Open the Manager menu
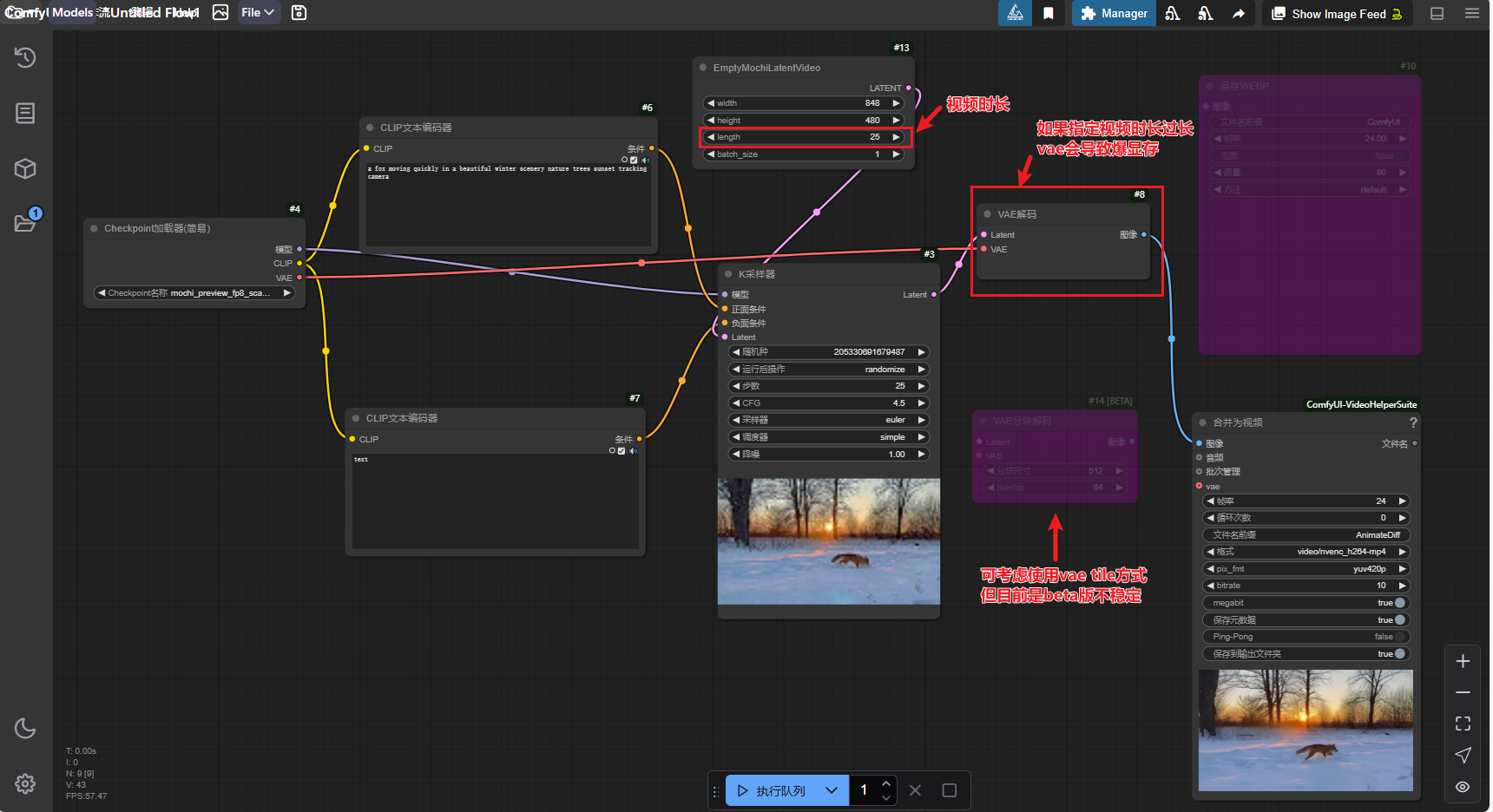Screen dimensions: 1493x812 point(1114,13)
